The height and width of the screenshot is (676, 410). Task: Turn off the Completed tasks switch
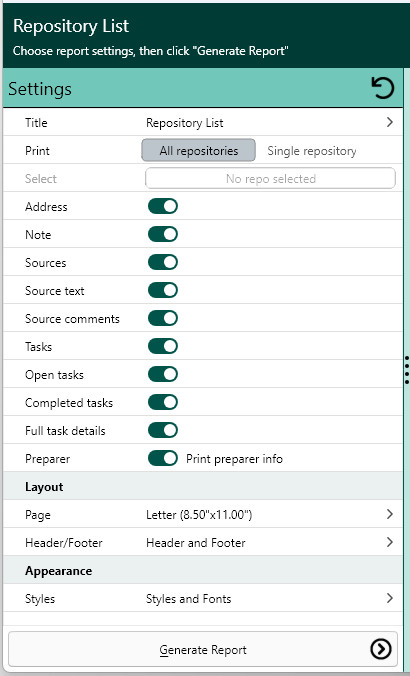coord(163,402)
